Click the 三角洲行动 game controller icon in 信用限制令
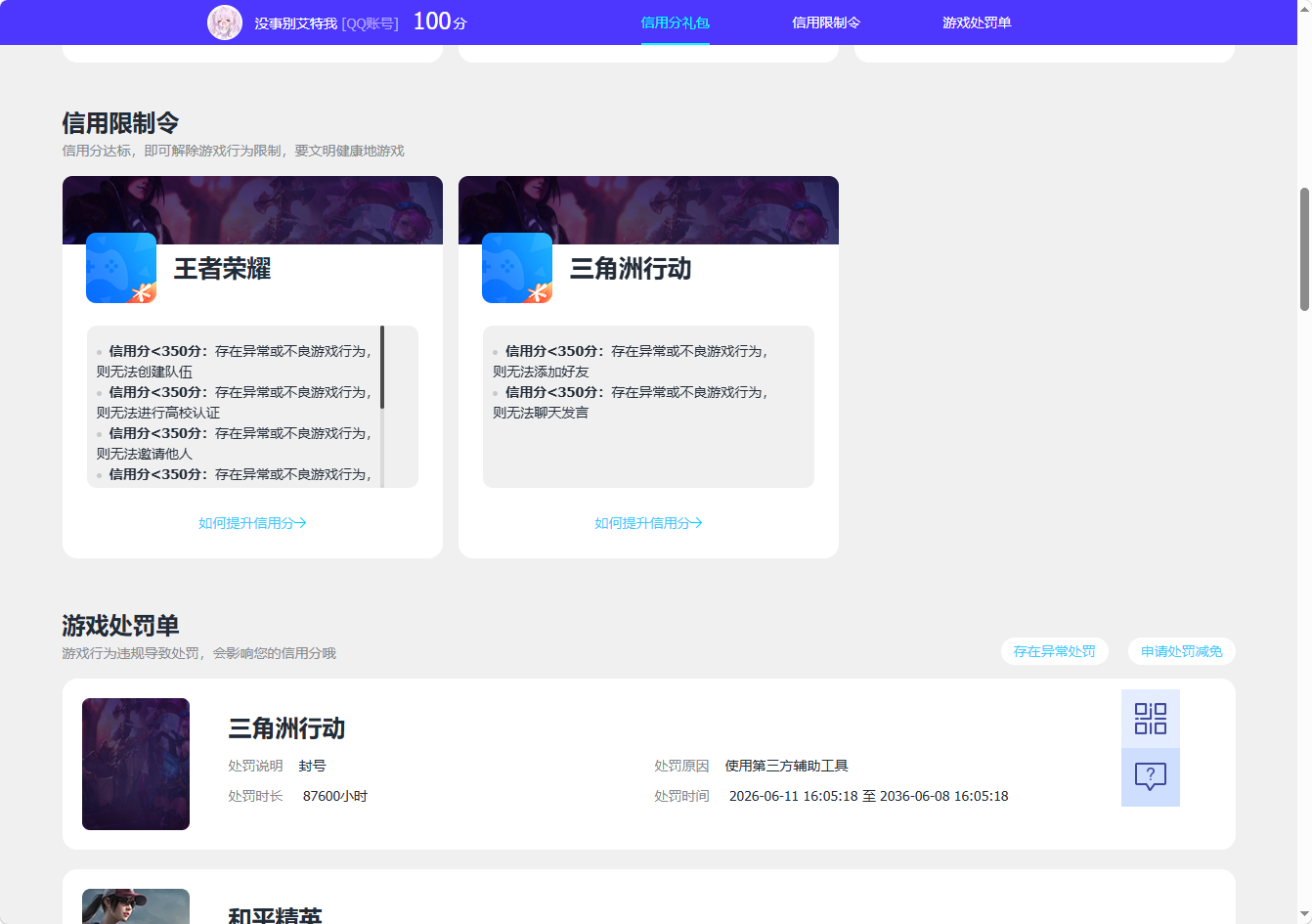This screenshot has width=1312, height=924. pyautogui.click(x=517, y=268)
